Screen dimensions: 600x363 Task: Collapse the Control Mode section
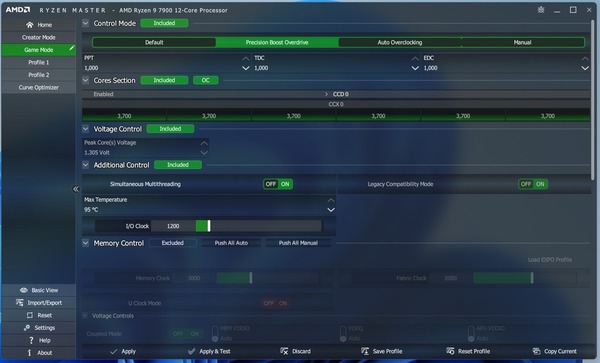(86, 23)
